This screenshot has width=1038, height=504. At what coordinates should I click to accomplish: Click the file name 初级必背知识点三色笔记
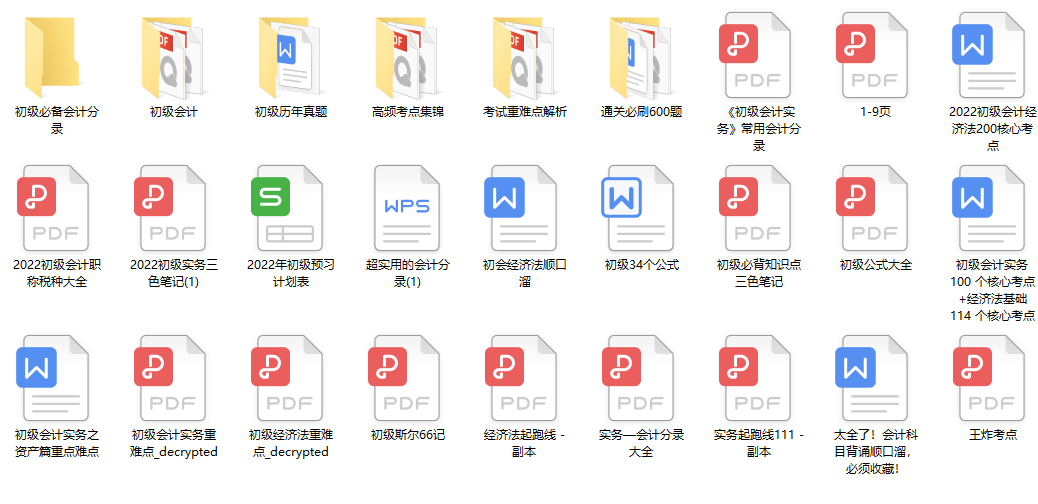tap(759, 274)
